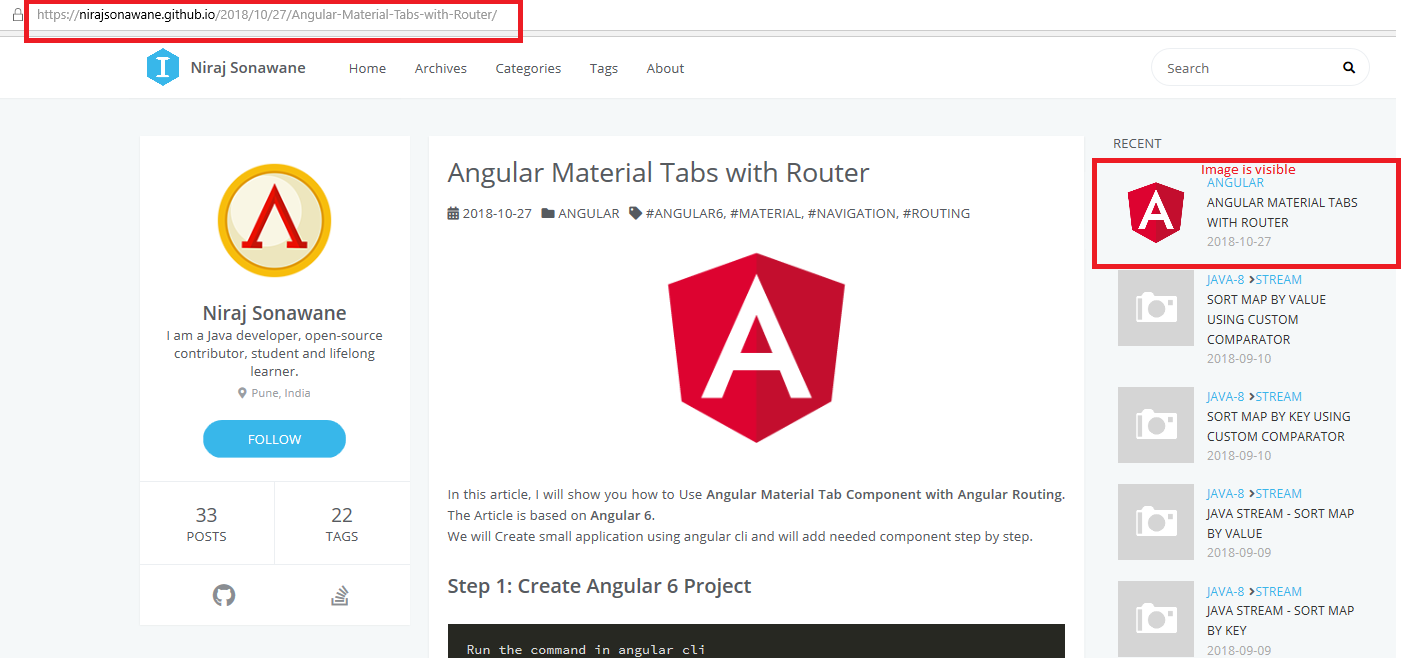1412x658 pixels.
Task: Open the Tags menu item
Action: click(604, 68)
